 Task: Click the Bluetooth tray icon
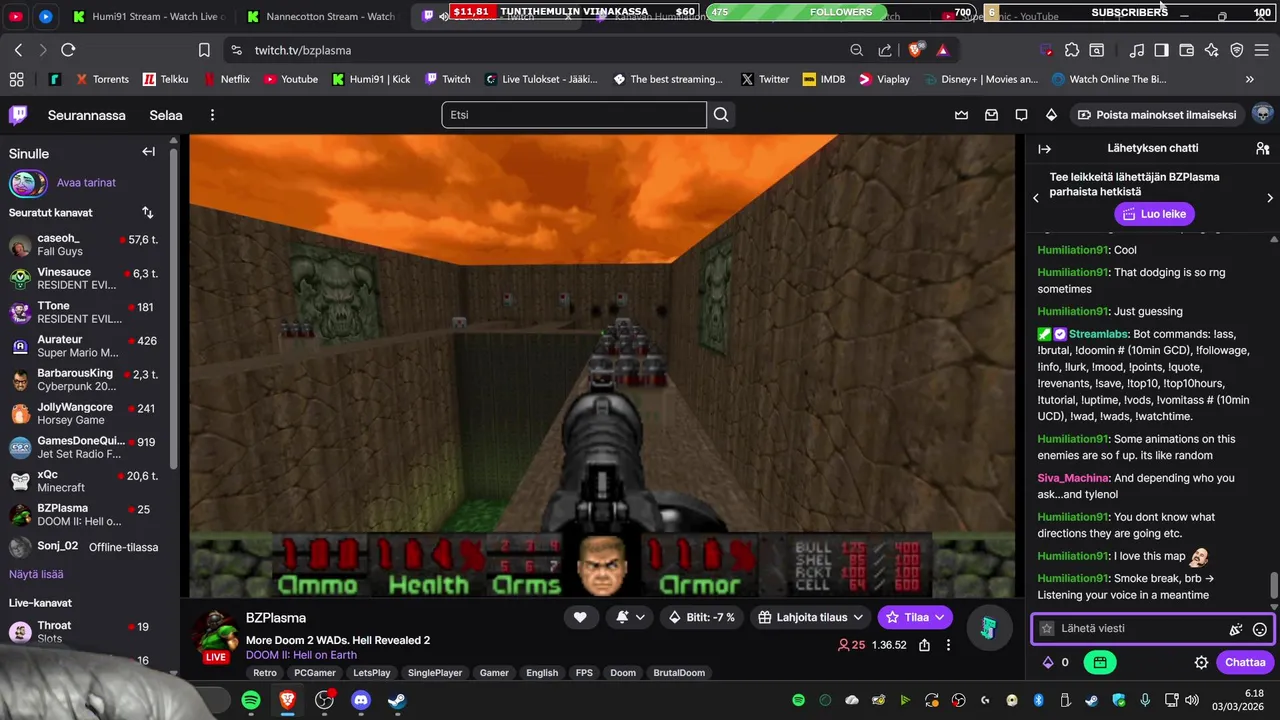pos(1038,700)
